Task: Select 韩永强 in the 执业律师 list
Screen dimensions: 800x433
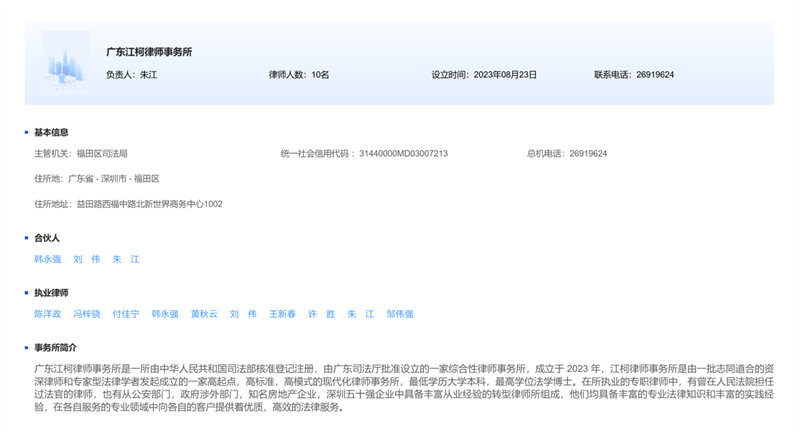Action: tap(165, 314)
